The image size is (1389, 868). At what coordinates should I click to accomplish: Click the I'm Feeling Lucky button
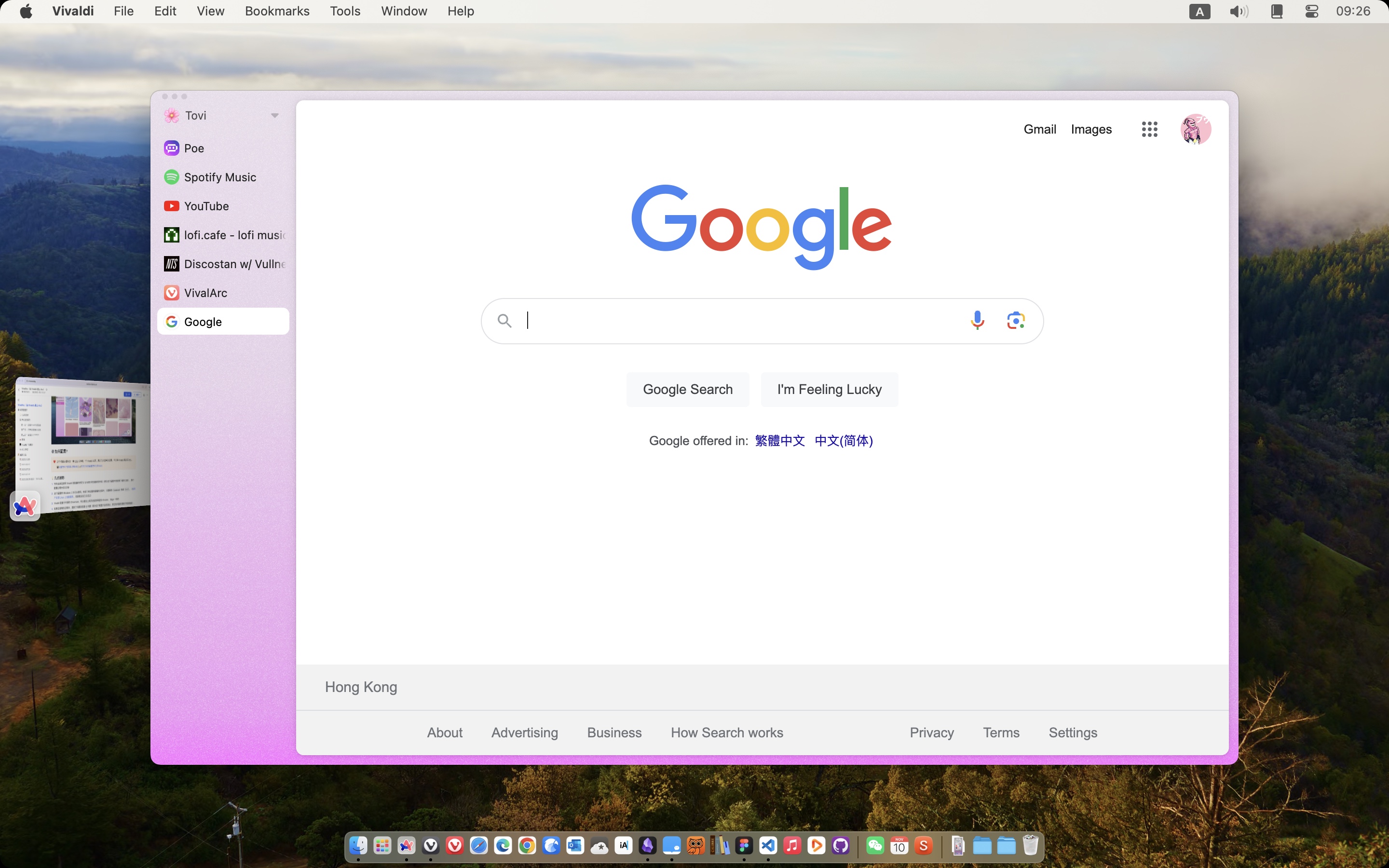pyautogui.click(x=829, y=389)
